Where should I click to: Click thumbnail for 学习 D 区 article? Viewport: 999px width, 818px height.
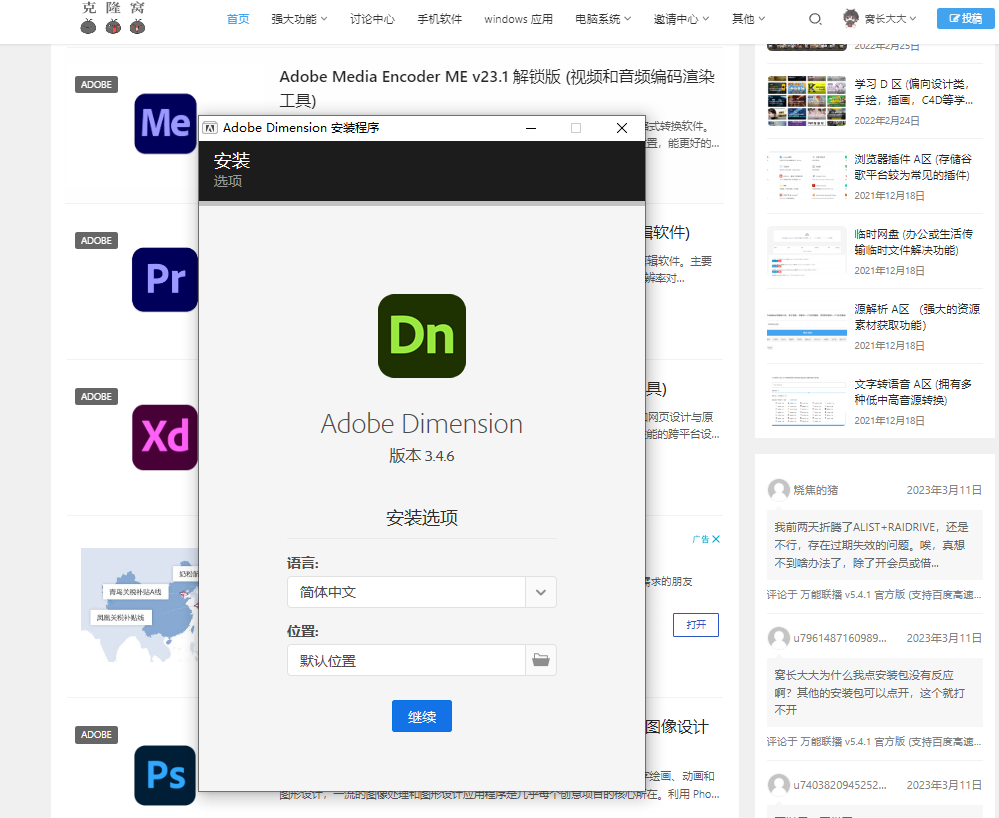(x=807, y=101)
